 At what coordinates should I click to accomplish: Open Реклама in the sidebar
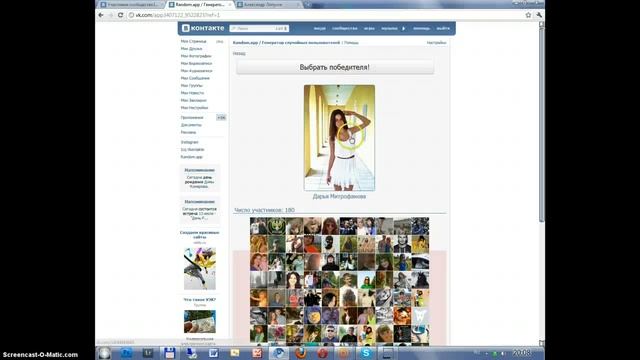click(x=188, y=132)
